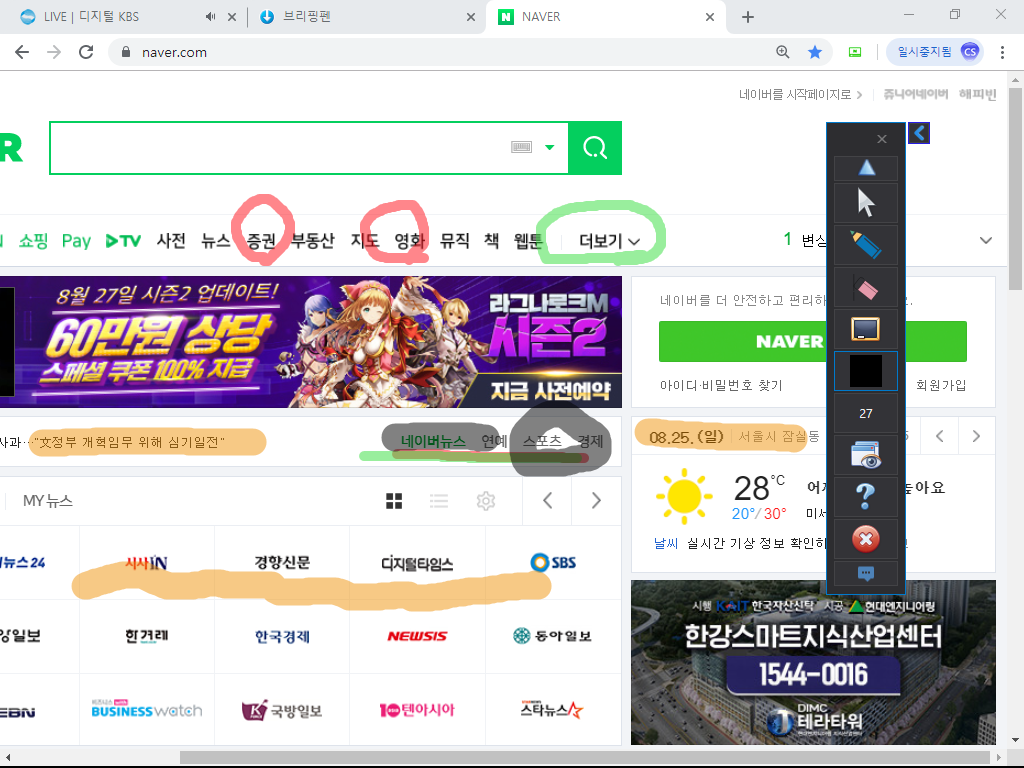This screenshot has width=1024, height=768.
Task: Click the vertical page scrollbar thumb
Action: pyautogui.click(x=1015, y=189)
